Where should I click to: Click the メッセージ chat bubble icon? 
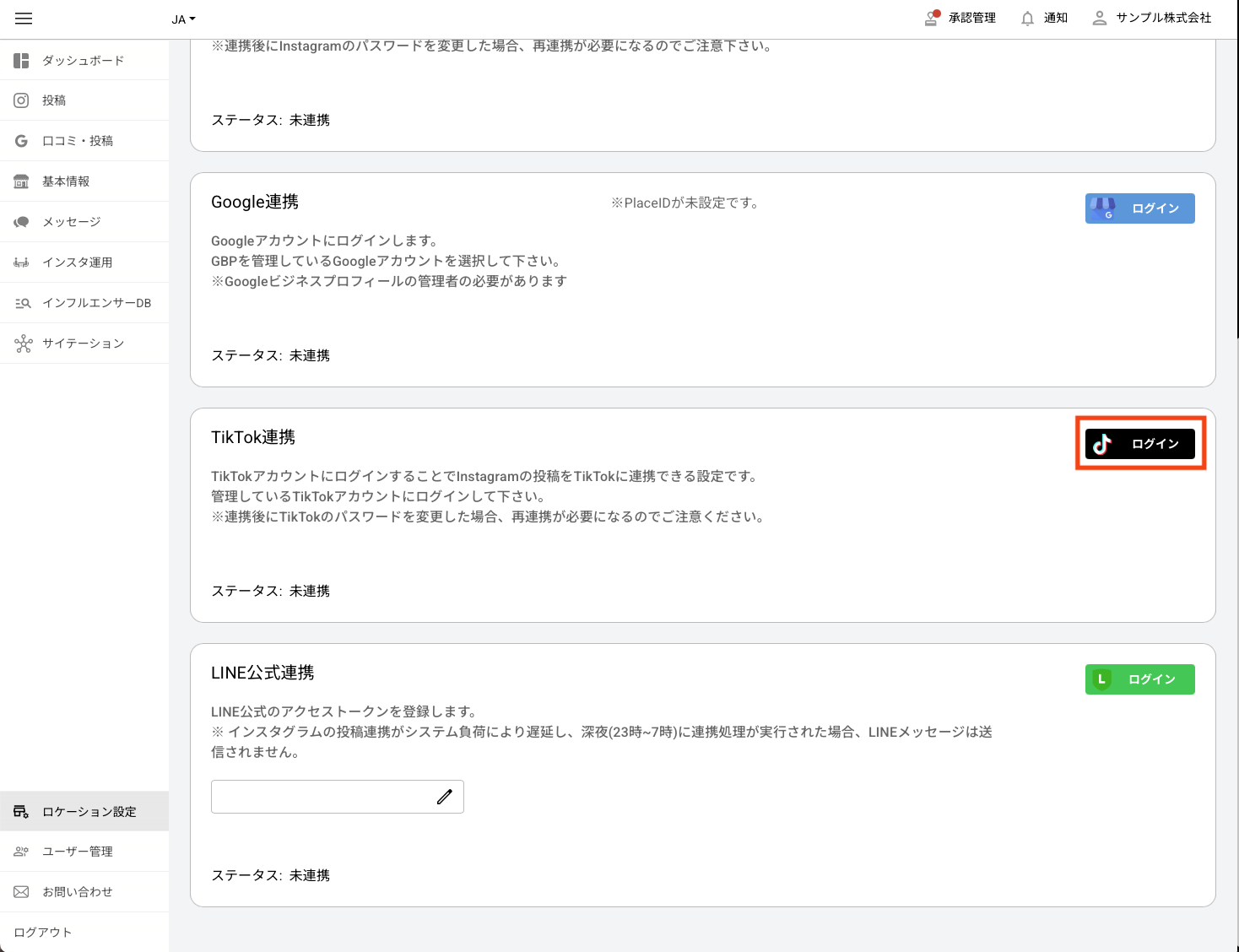coord(22,222)
